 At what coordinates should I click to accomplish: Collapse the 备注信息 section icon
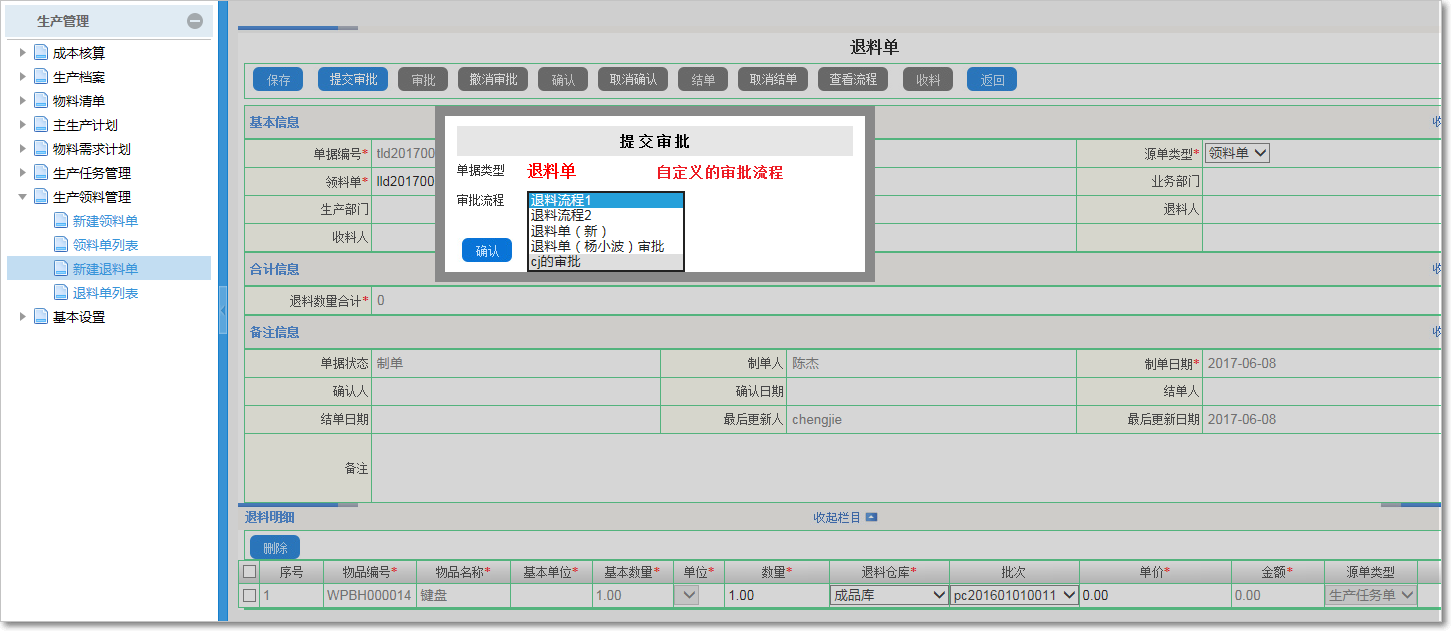pos(1436,331)
